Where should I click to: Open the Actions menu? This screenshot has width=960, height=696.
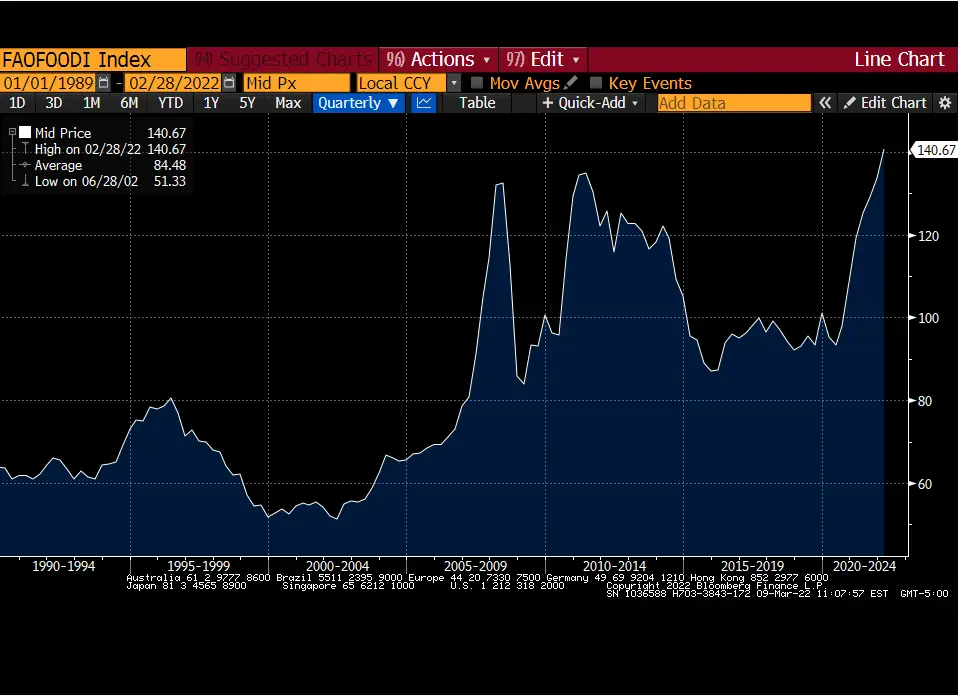tap(438, 59)
